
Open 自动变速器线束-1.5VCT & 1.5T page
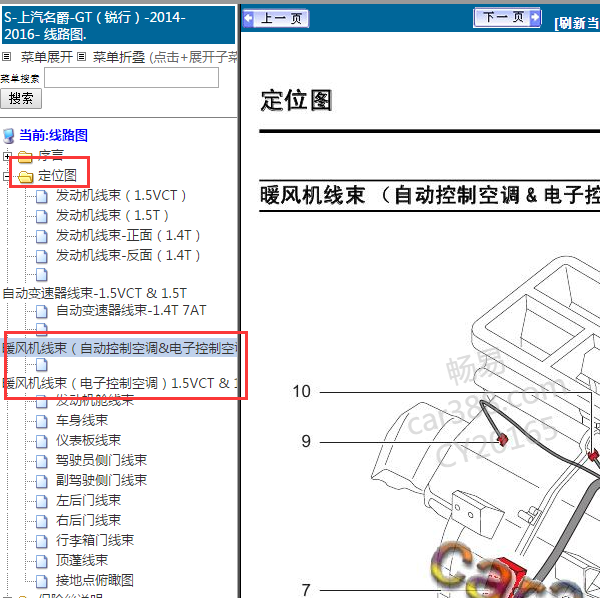(x=95, y=293)
